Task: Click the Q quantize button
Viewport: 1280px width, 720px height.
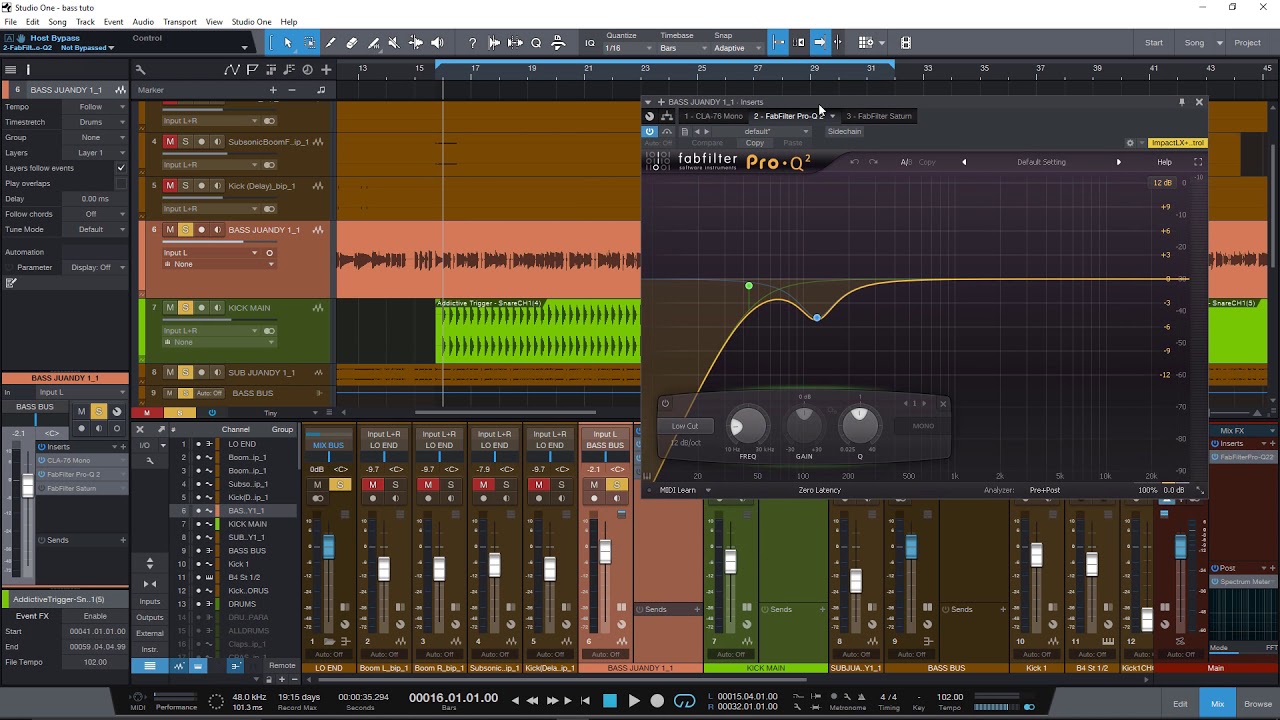Action: (536, 43)
